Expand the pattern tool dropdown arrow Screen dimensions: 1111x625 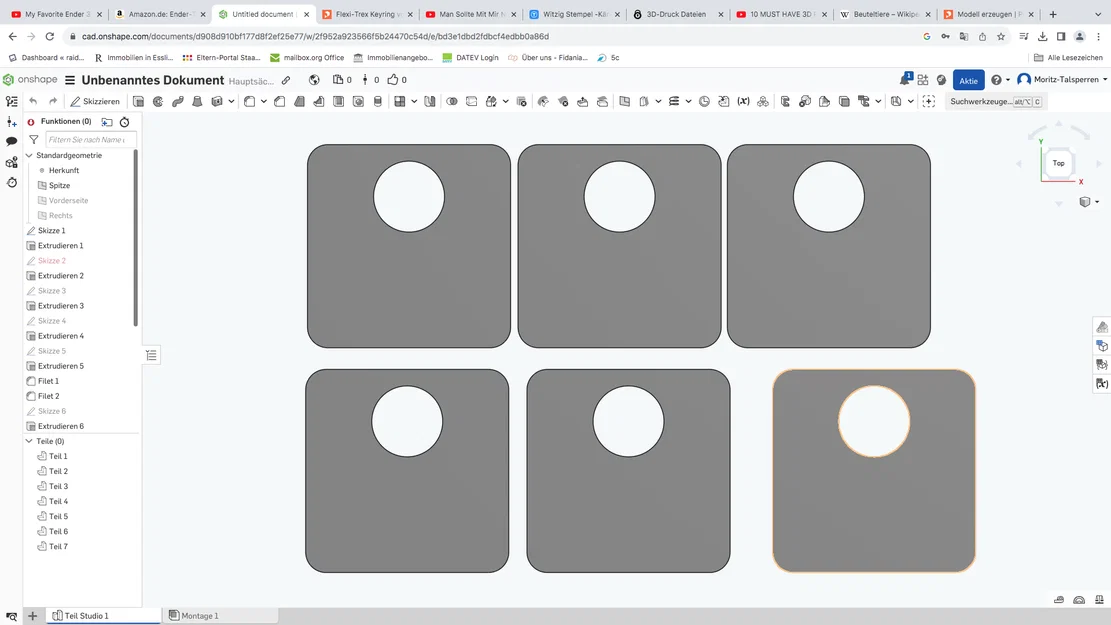[414, 101]
